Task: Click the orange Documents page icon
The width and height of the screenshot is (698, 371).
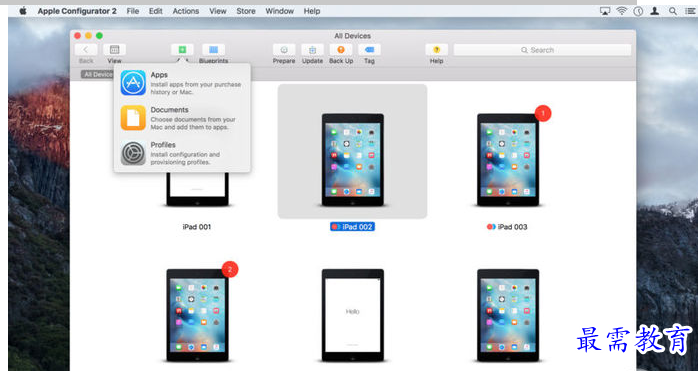Action: [133, 118]
